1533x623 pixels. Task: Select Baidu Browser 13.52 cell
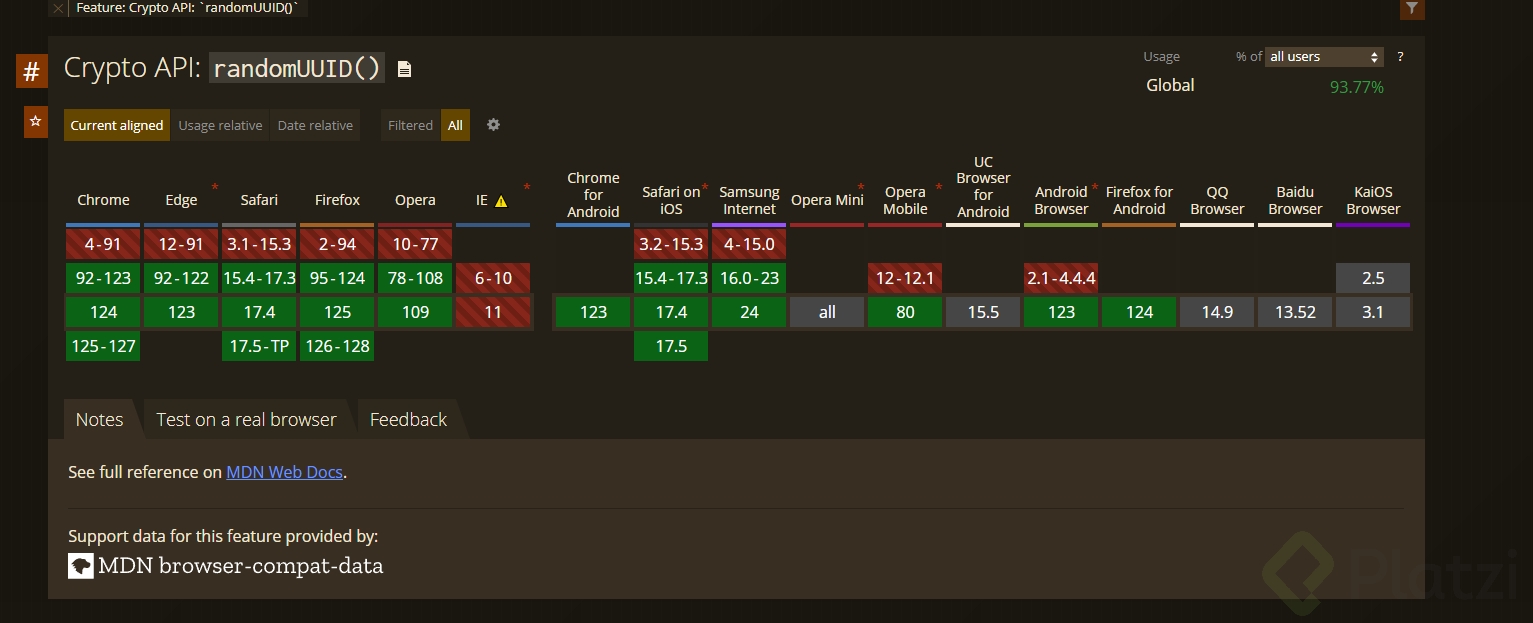pyautogui.click(x=1295, y=312)
